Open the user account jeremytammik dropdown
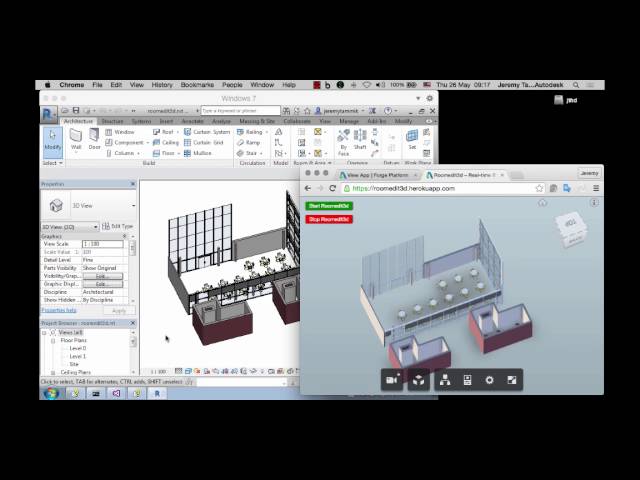 340,111
